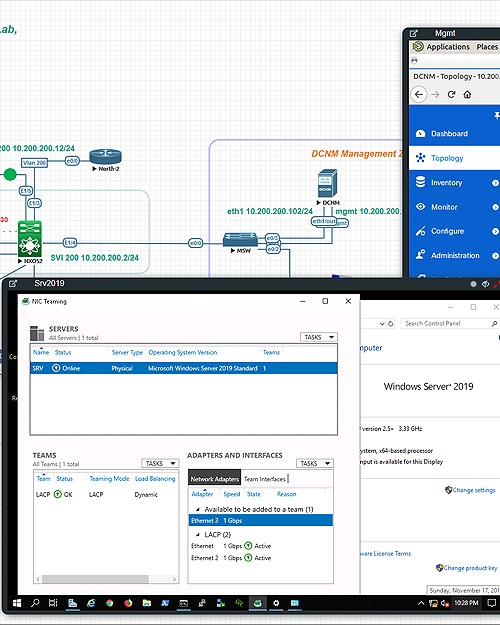Pin the DCNM navigation sidebar
Screen dimensions: 500x625
497,116
